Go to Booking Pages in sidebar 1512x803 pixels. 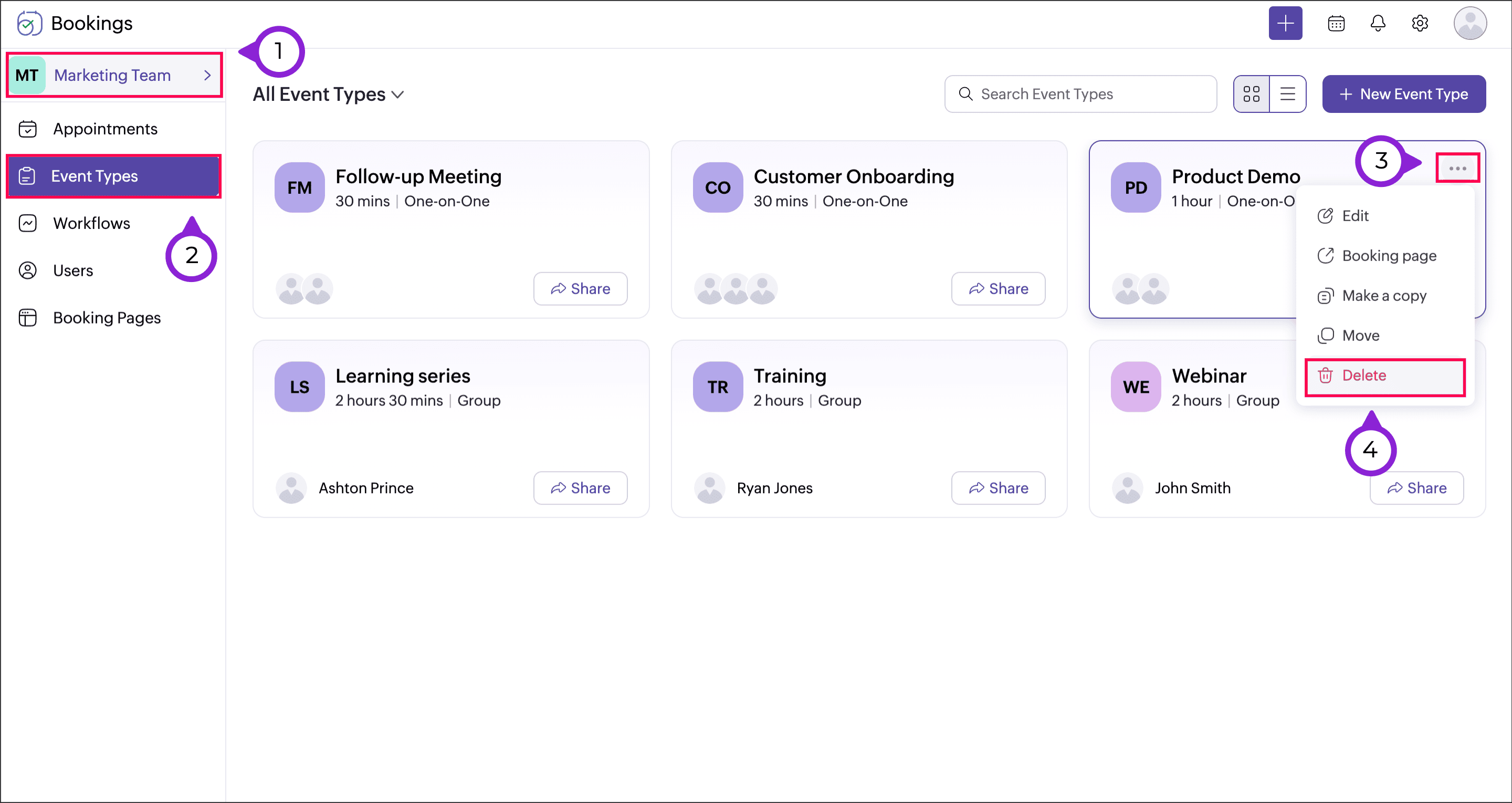(x=106, y=318)
